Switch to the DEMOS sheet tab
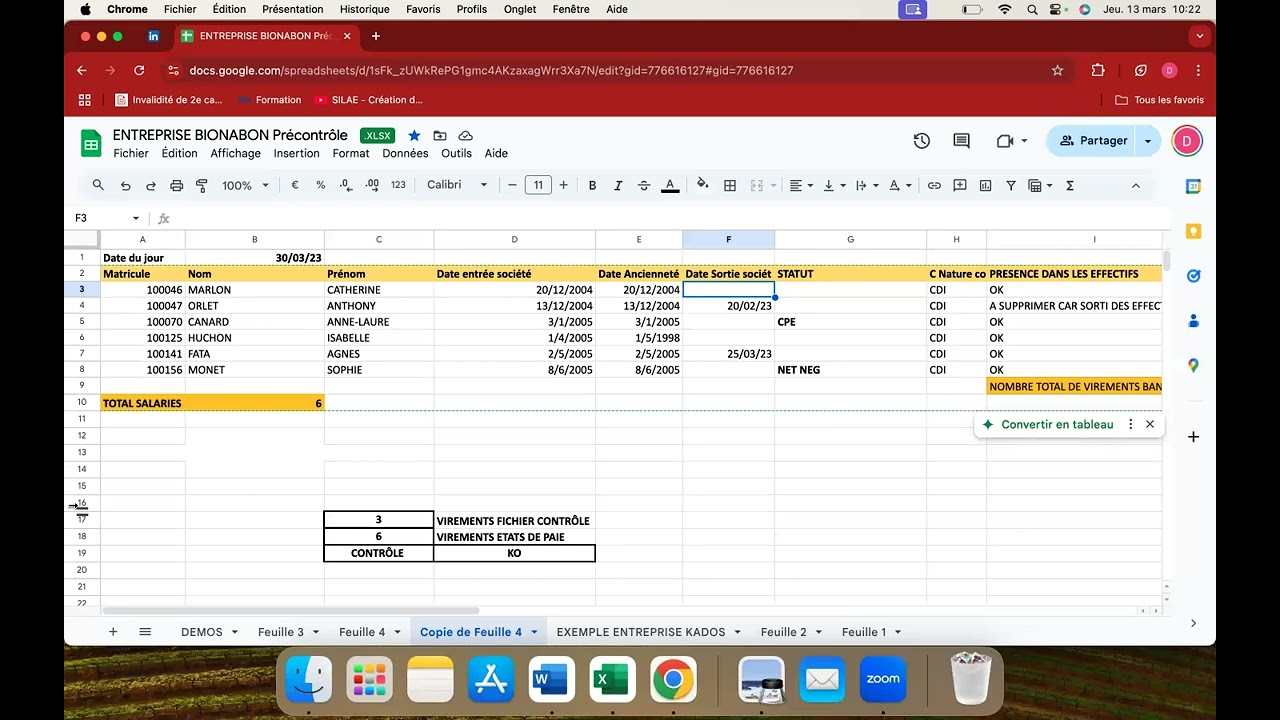 click(202, 632)
